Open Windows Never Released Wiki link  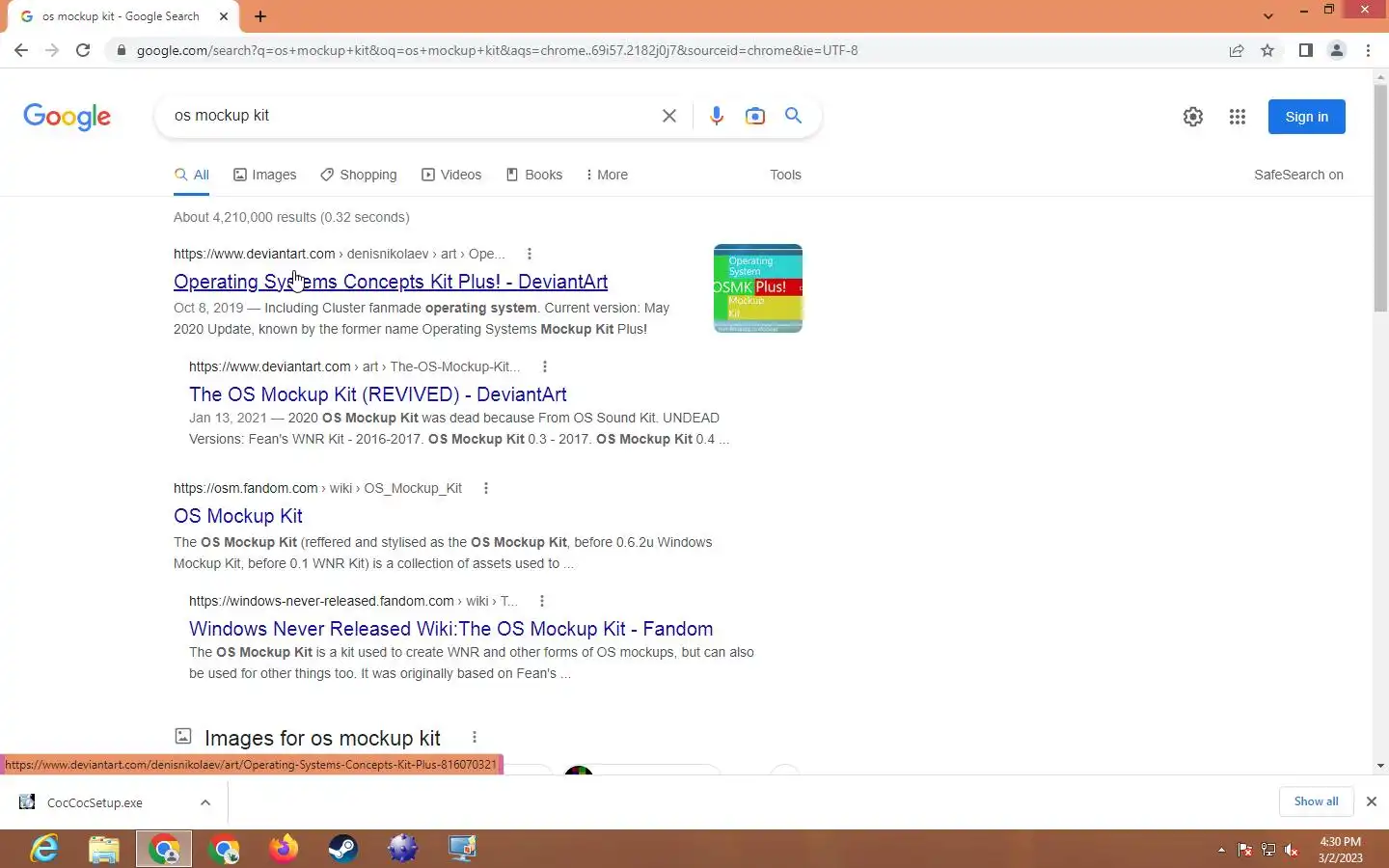tap(451, 629)
